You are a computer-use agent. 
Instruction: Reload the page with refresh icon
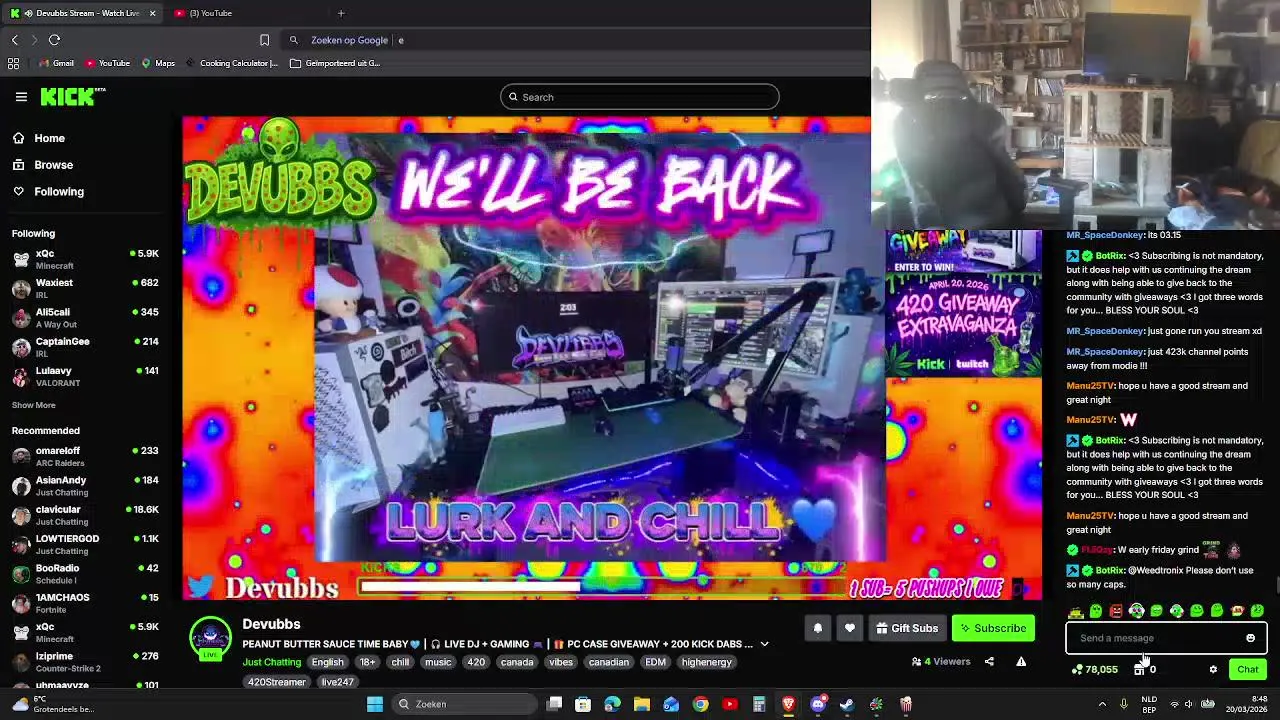[x=54, y=40]
